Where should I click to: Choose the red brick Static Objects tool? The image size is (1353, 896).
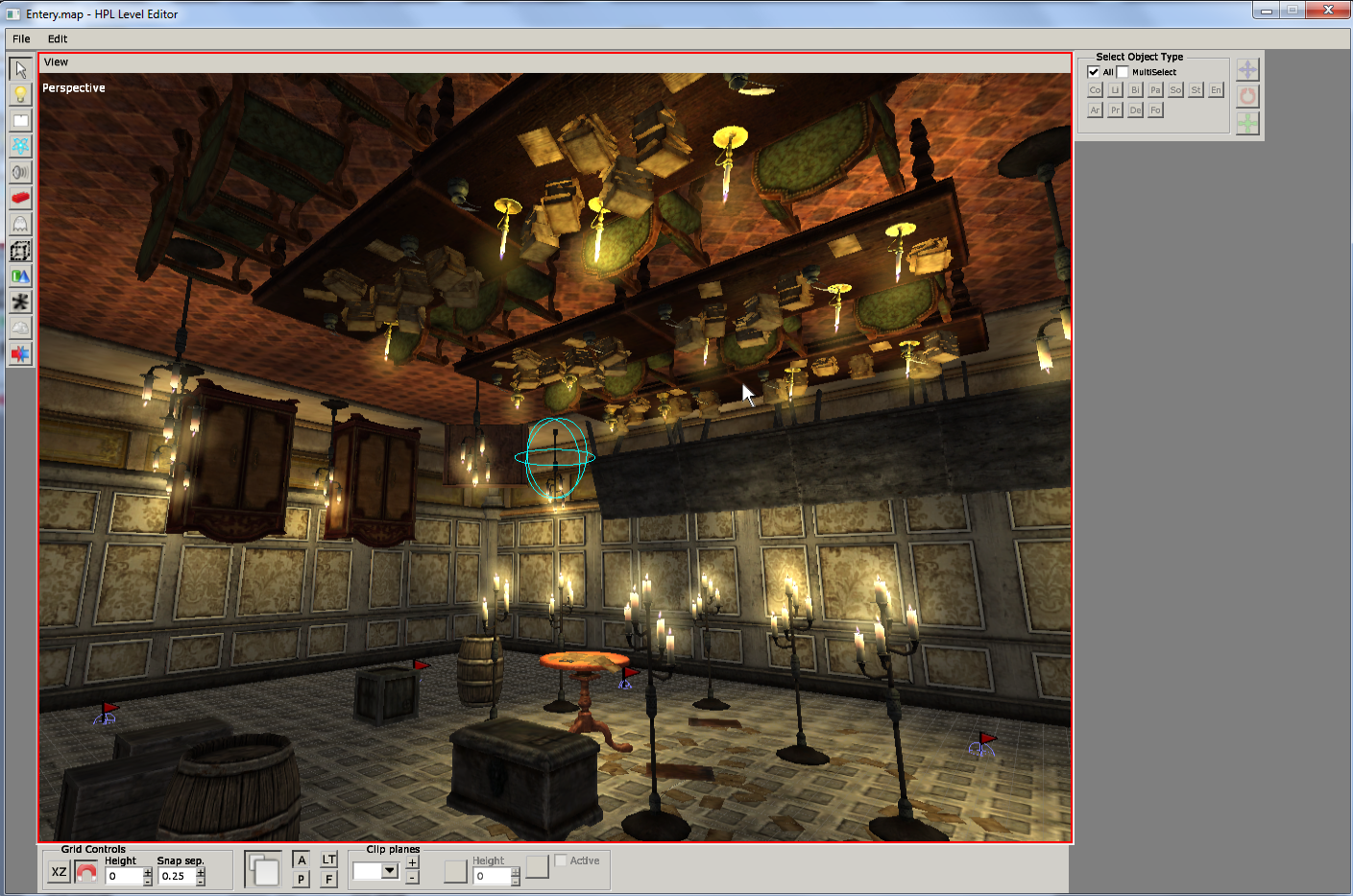(20, 199)
